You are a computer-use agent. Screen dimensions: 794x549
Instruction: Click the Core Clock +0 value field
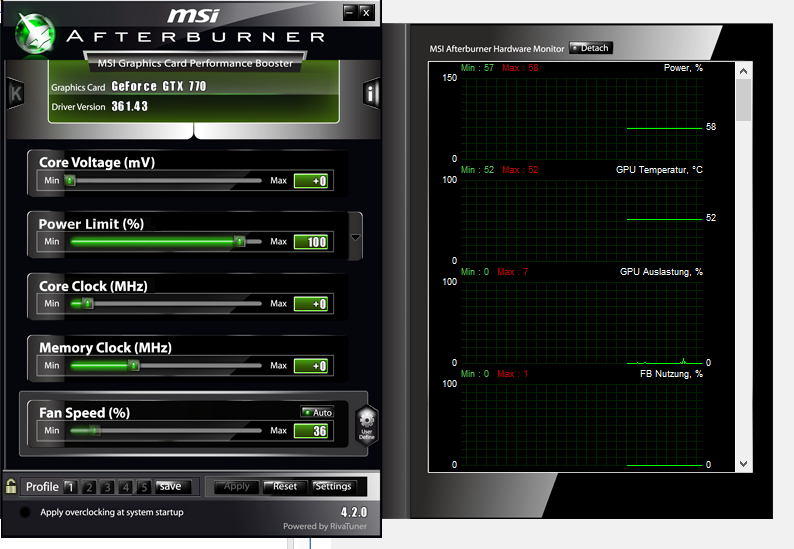[x=311, y=304]
